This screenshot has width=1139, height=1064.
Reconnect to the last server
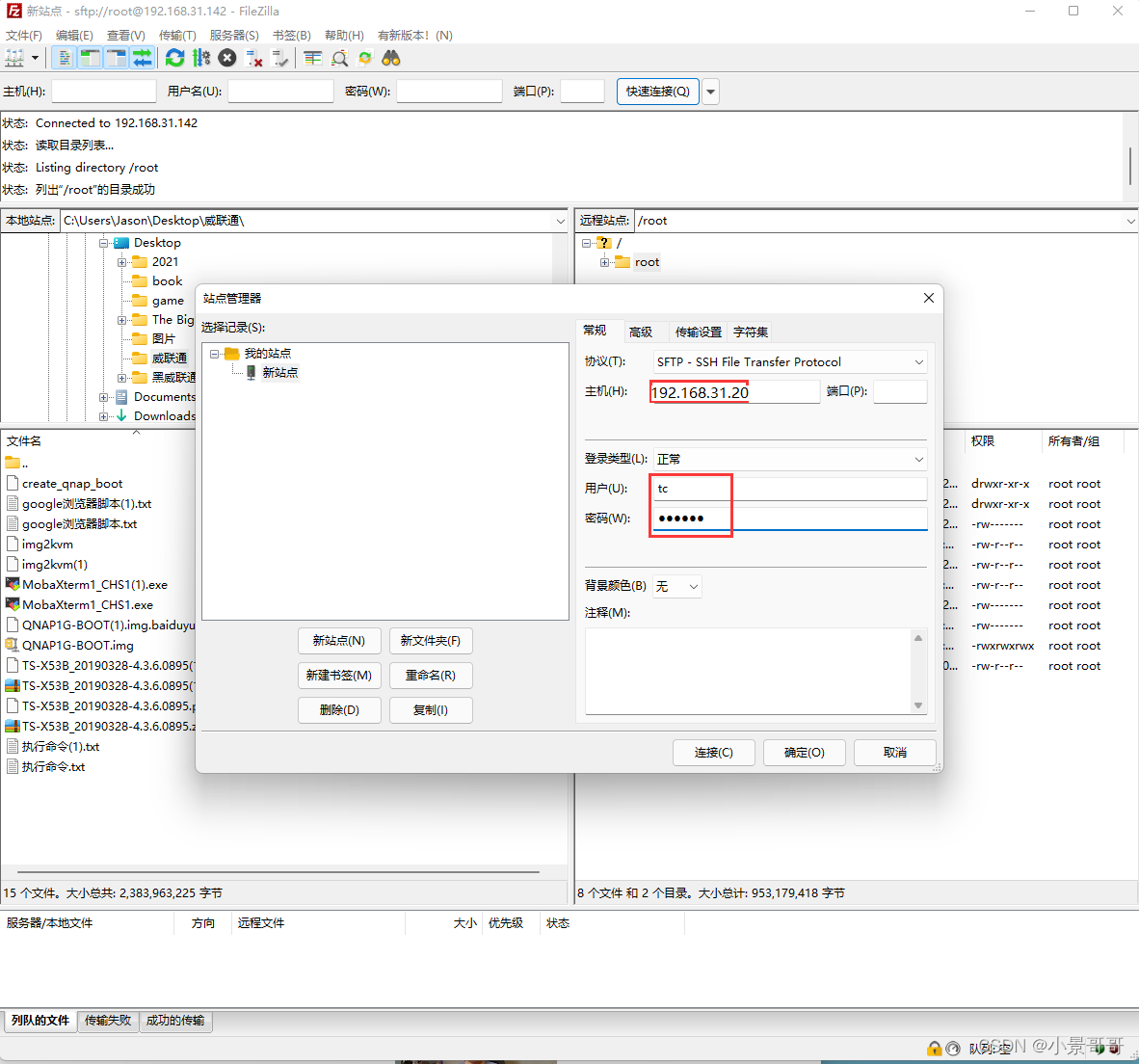279,58
